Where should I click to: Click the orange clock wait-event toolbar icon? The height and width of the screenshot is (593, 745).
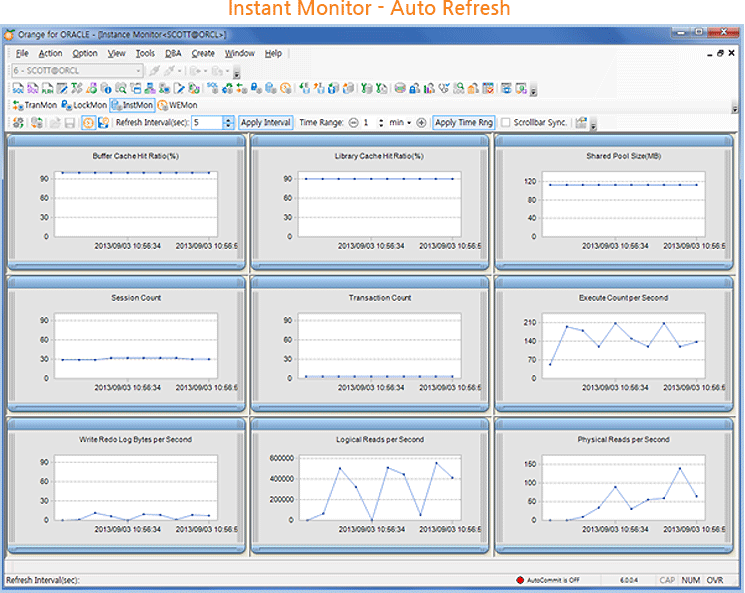pos(286,88)
